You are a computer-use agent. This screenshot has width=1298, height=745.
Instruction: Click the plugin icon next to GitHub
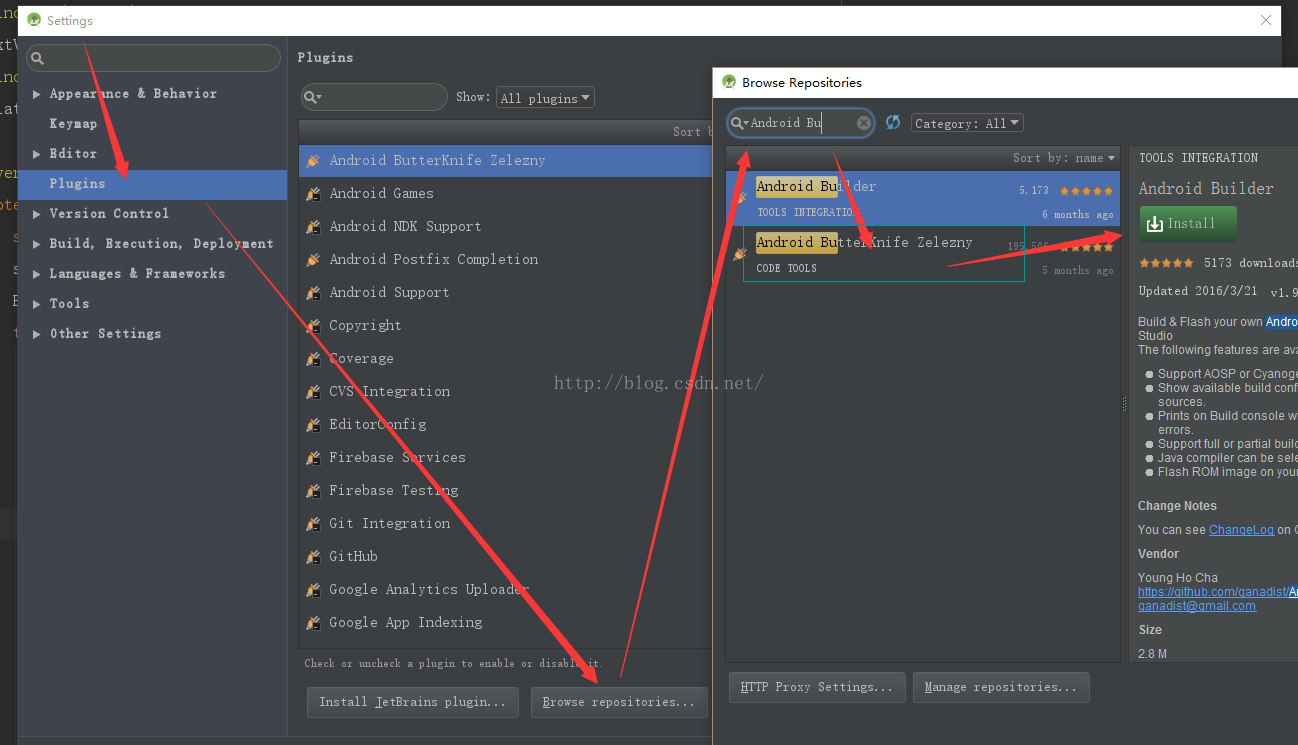(313, 556)
